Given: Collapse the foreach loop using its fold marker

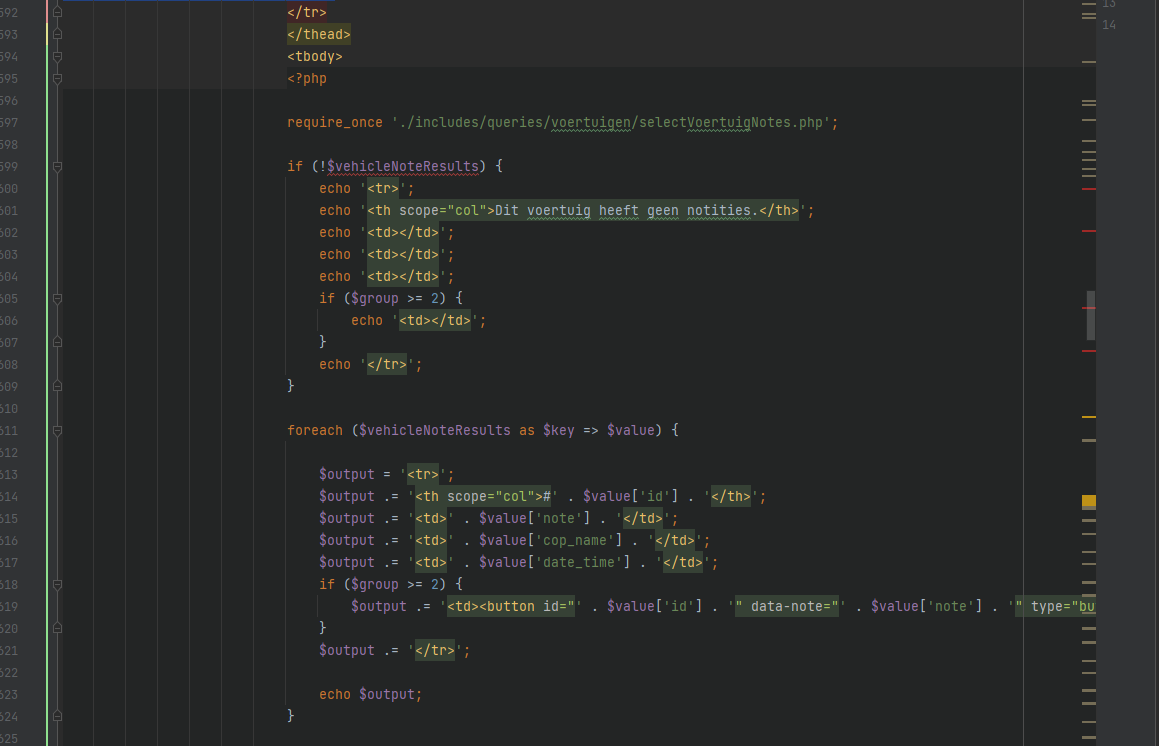Looking at the screenshot, I should [57, 431].
